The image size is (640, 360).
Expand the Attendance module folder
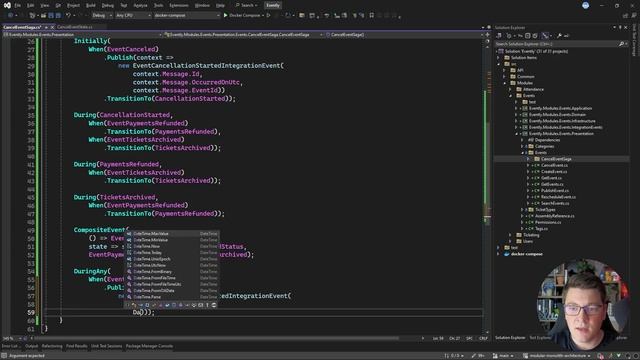(x=510, y=89)
